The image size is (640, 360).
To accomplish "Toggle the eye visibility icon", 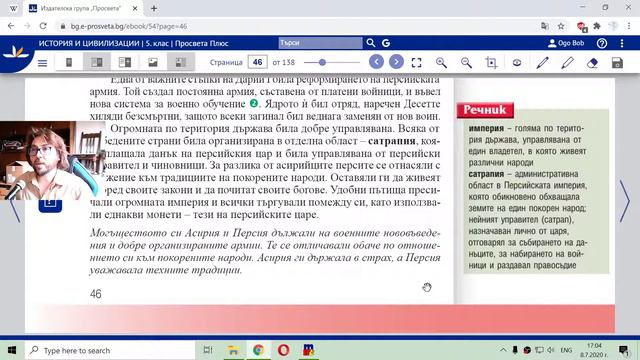I will [x=517, y=62].
